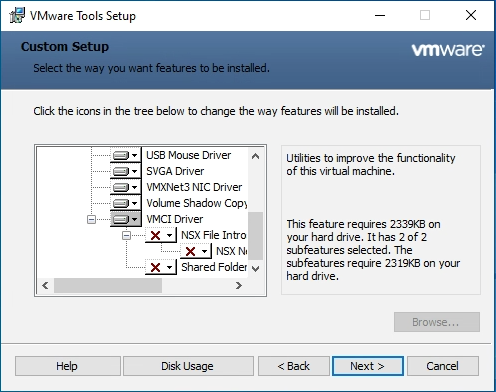Open install options for VMCI Driver
The width and height of the screenshot is (496, 392).
(125, 219)
